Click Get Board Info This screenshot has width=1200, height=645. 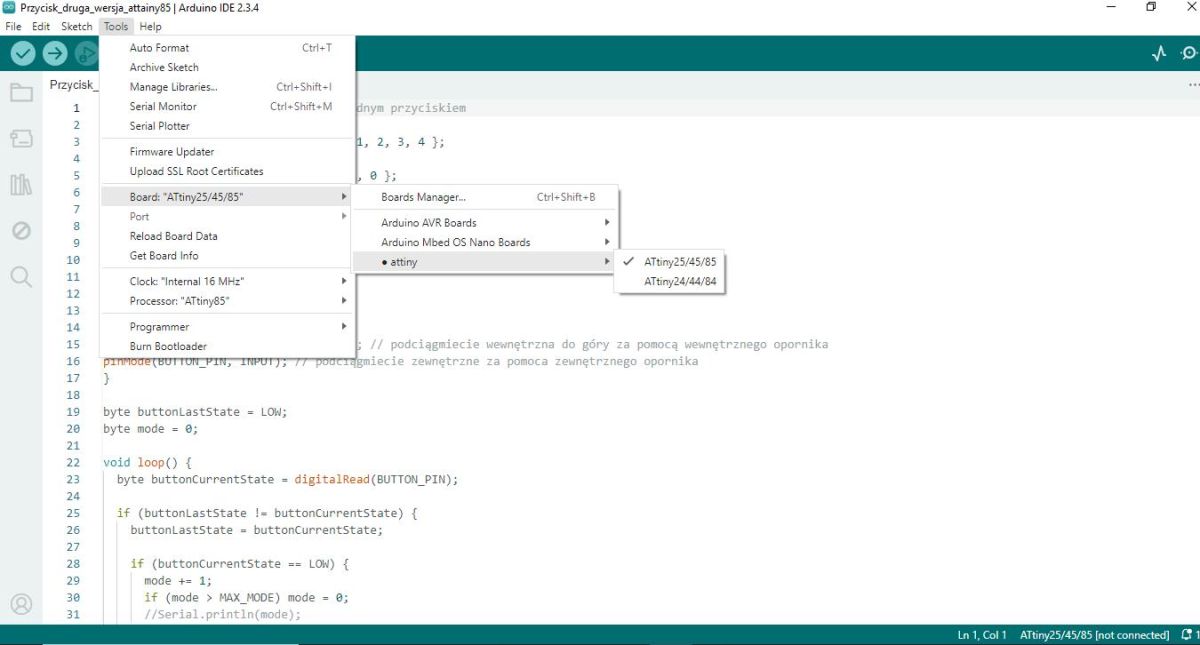coord(227,255)
